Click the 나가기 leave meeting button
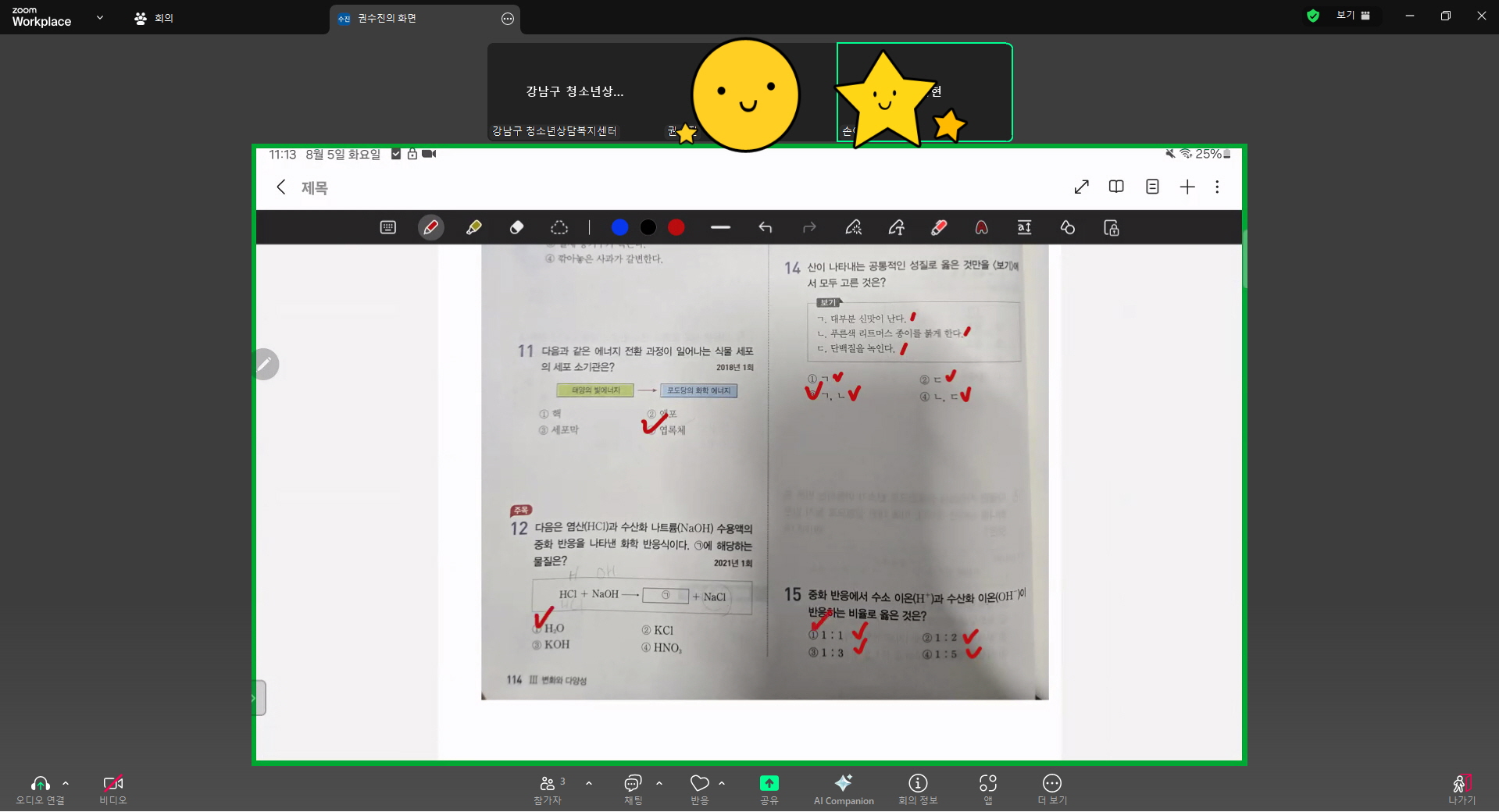The height and width of the screenshot is (812, 1499). click(1461, 789)
